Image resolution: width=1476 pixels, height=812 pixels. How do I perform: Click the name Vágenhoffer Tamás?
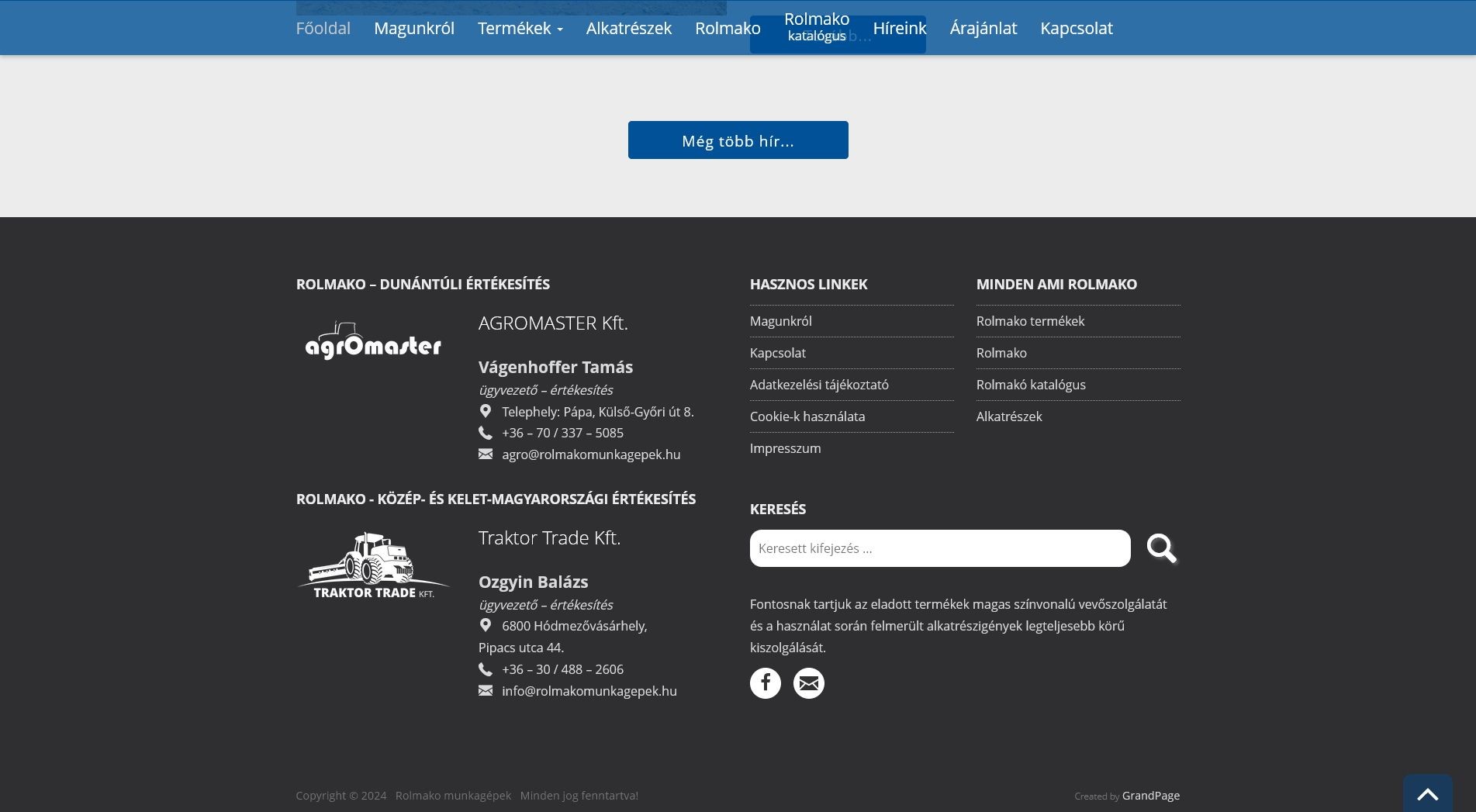tap(555, 367)
